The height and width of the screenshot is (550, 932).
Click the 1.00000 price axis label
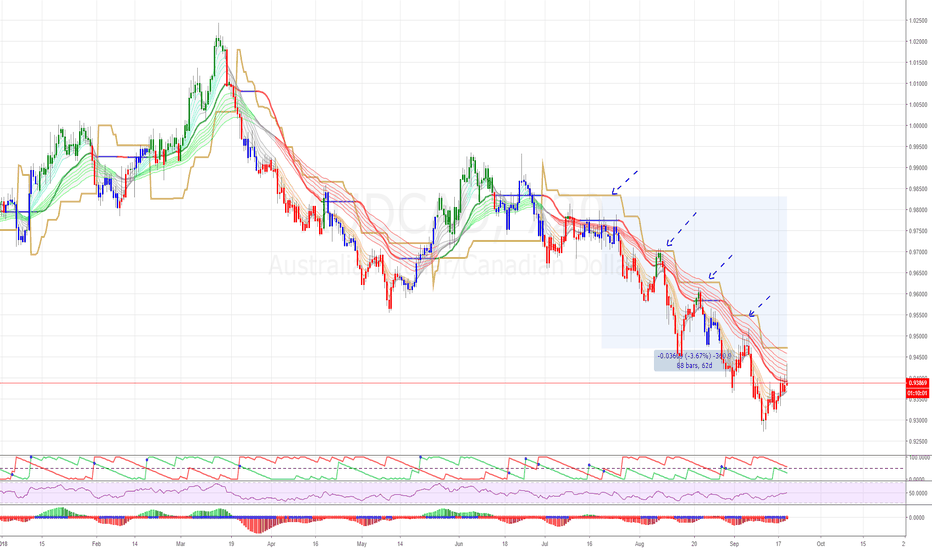(918, 126)
